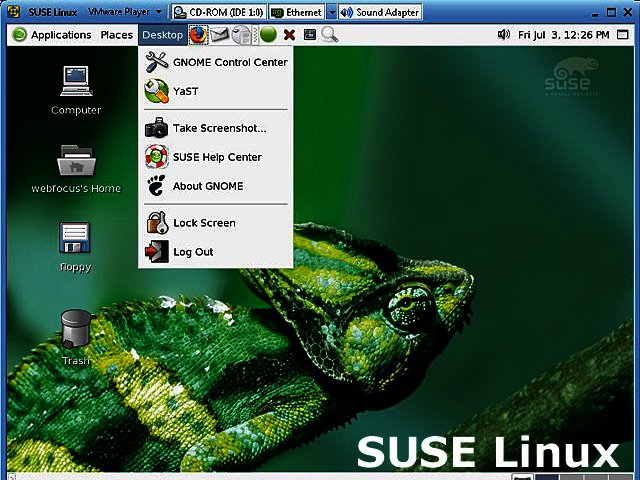Click the red X panel icon
The width and height of the screenshot is (640, 480).
pyautogui.click(x=289, y=34)
